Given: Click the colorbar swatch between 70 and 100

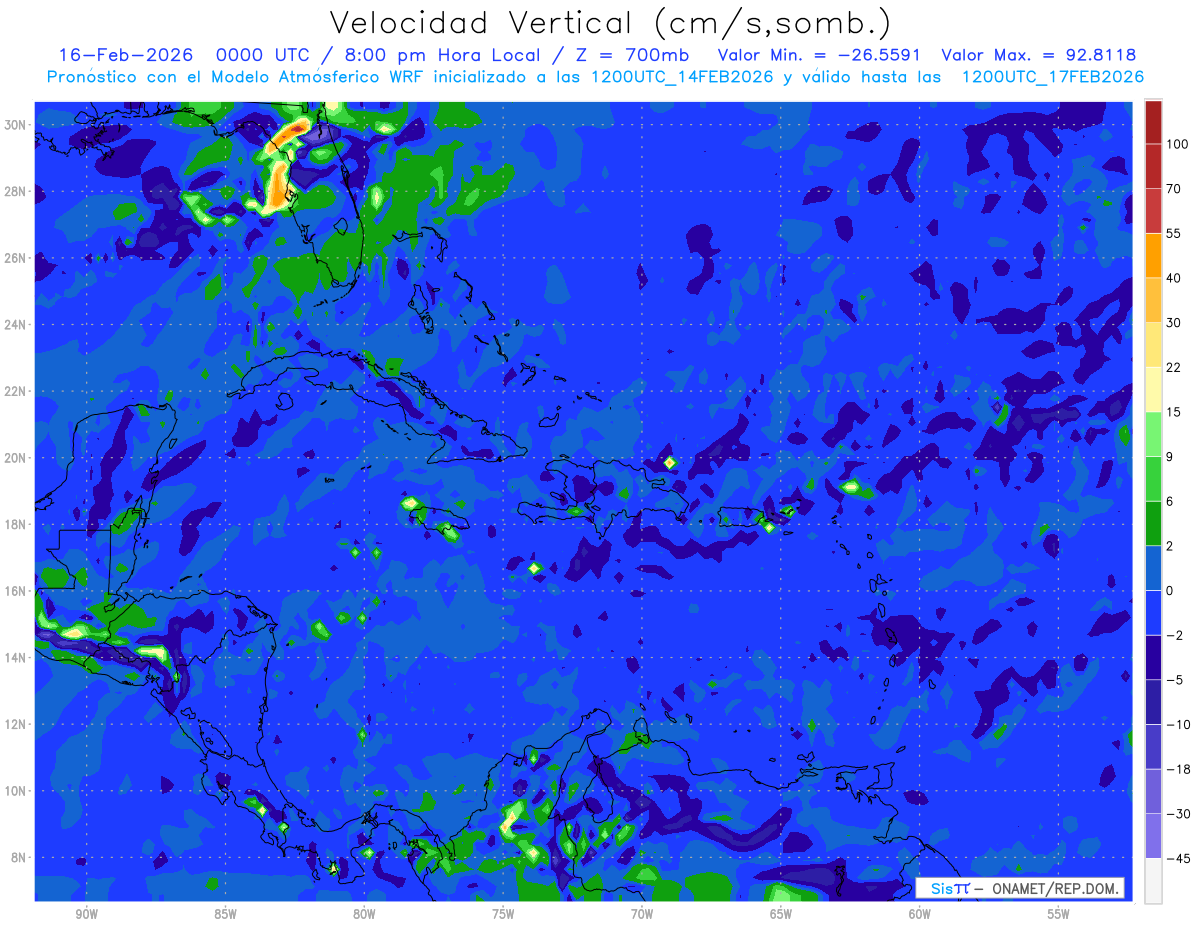Looking at the screenshot, I should click(x=1153, y=166).
